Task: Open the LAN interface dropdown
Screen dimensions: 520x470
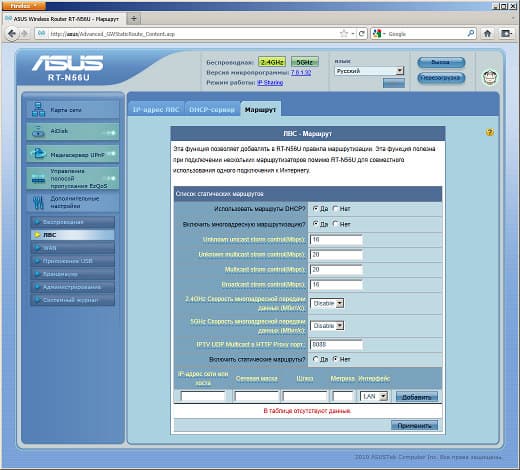Action: tap(374, 396)
